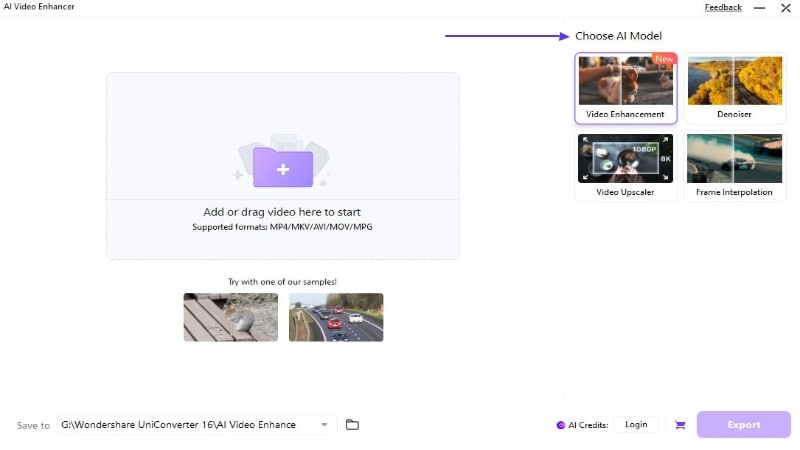
Task: Click the Login button
Action: (x=636, y=424)
